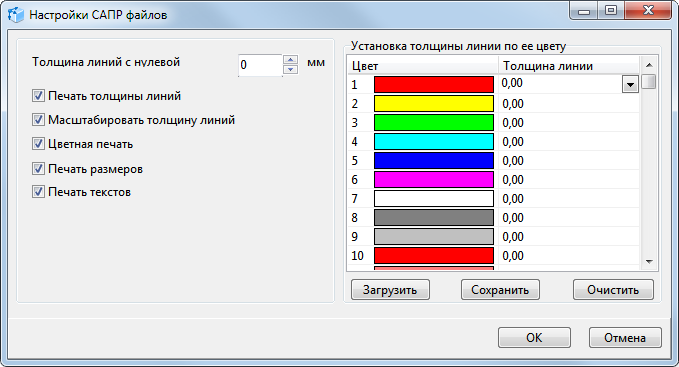
Task: Click the 'Цвет' column header
Action: point(423,66)
